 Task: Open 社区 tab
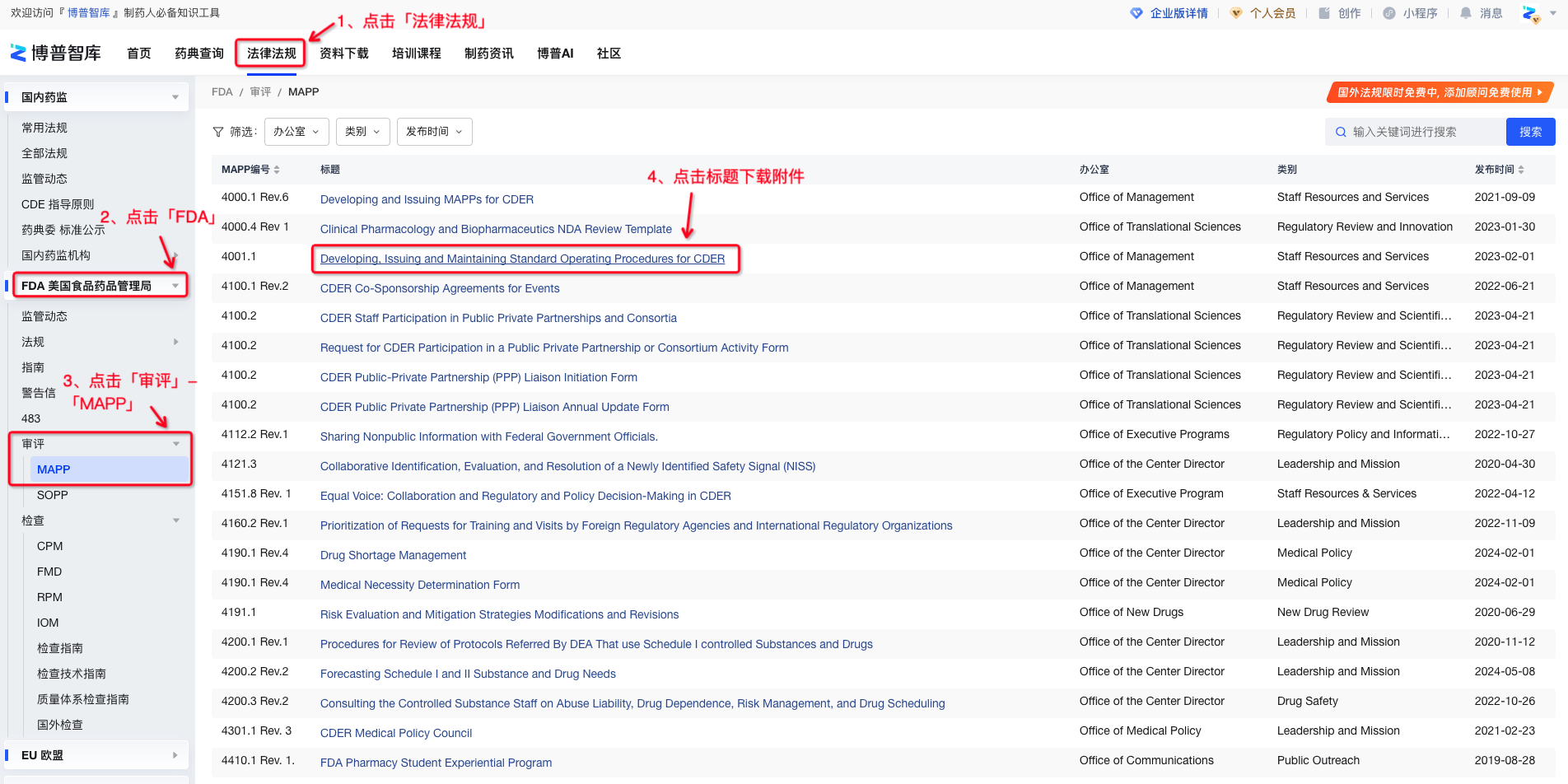tap(609, 54)
